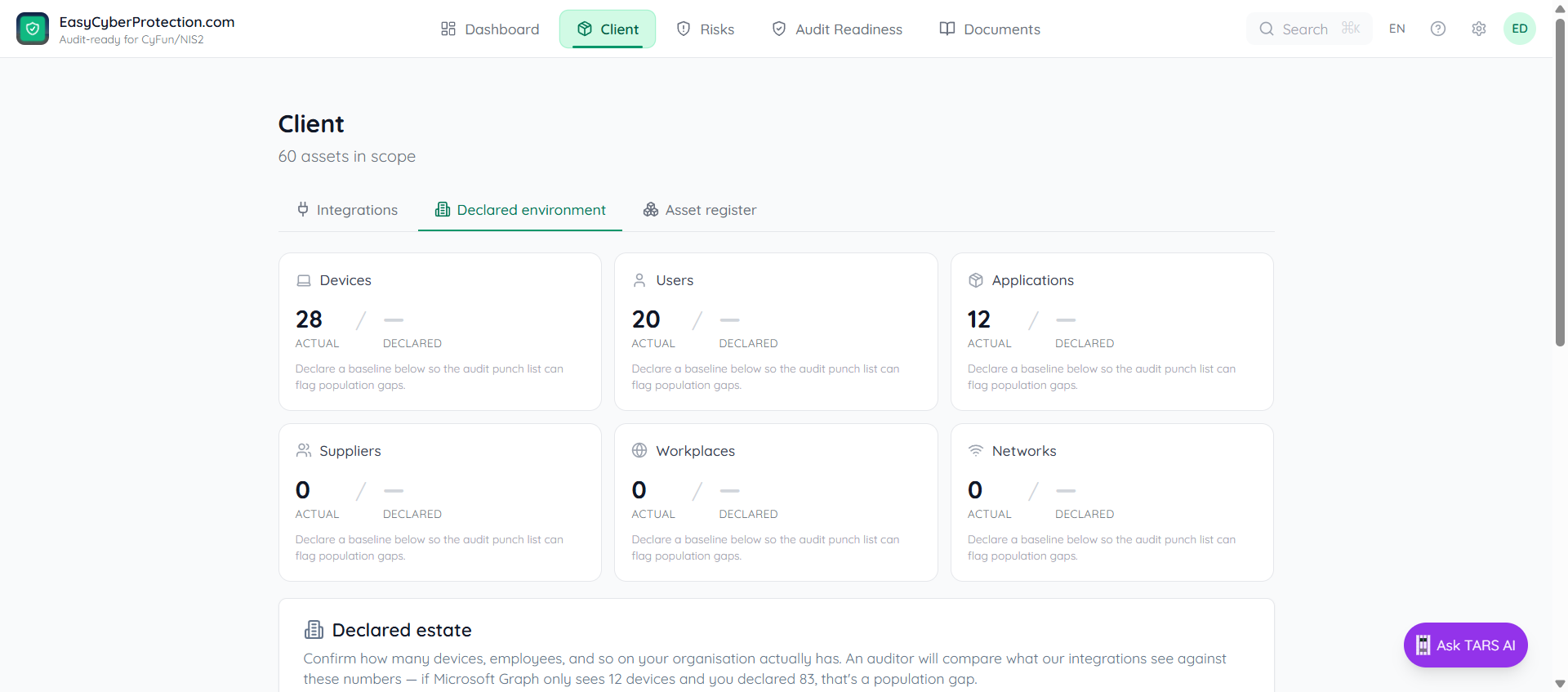Click the Applications DECLARED label
The width and height of the screenshot is (1568, 692).
click(x=1085, y=344)
